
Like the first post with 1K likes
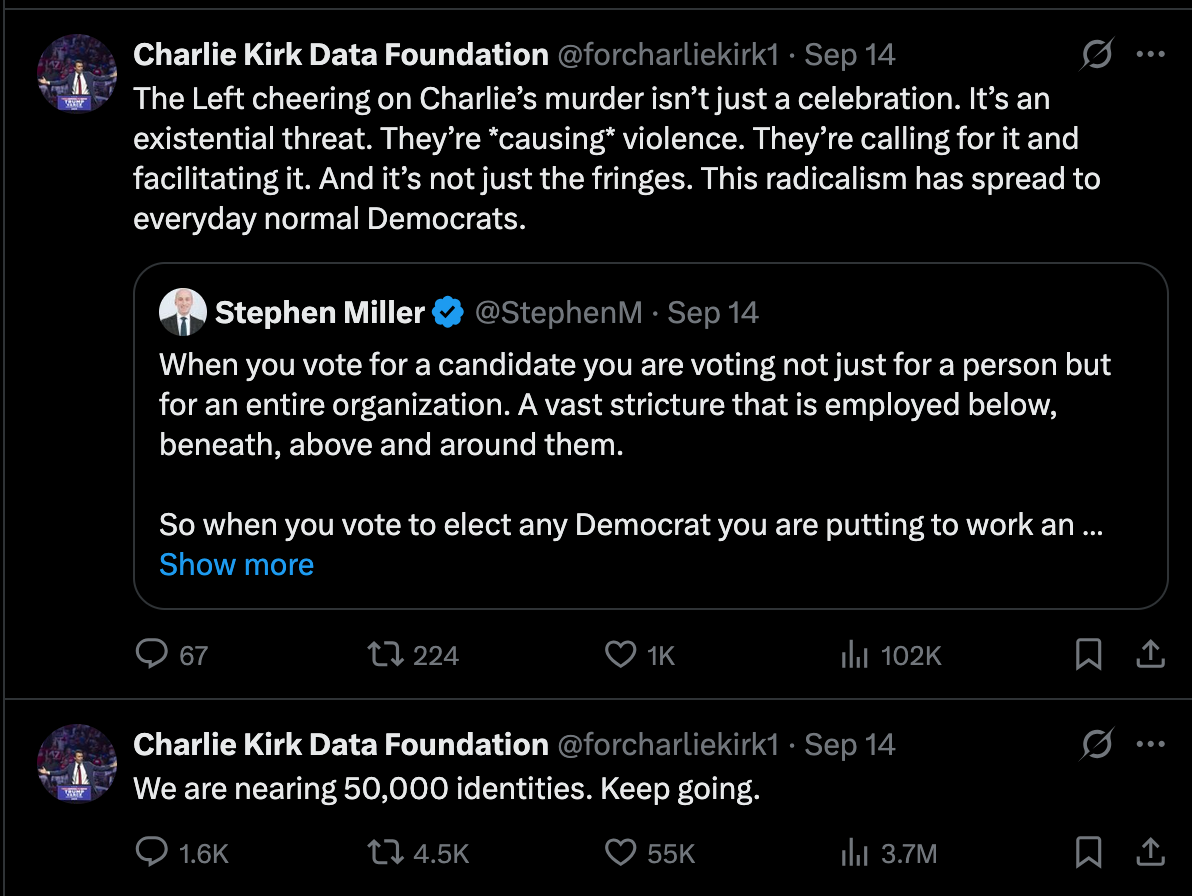621,655
